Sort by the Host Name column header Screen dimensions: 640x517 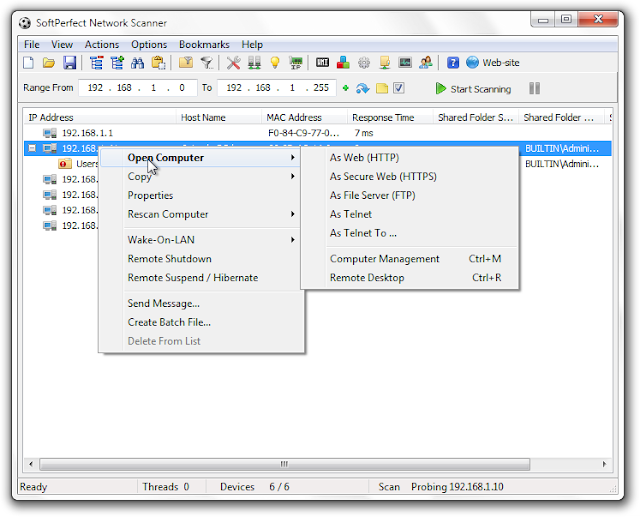click(x=219, y=118)
